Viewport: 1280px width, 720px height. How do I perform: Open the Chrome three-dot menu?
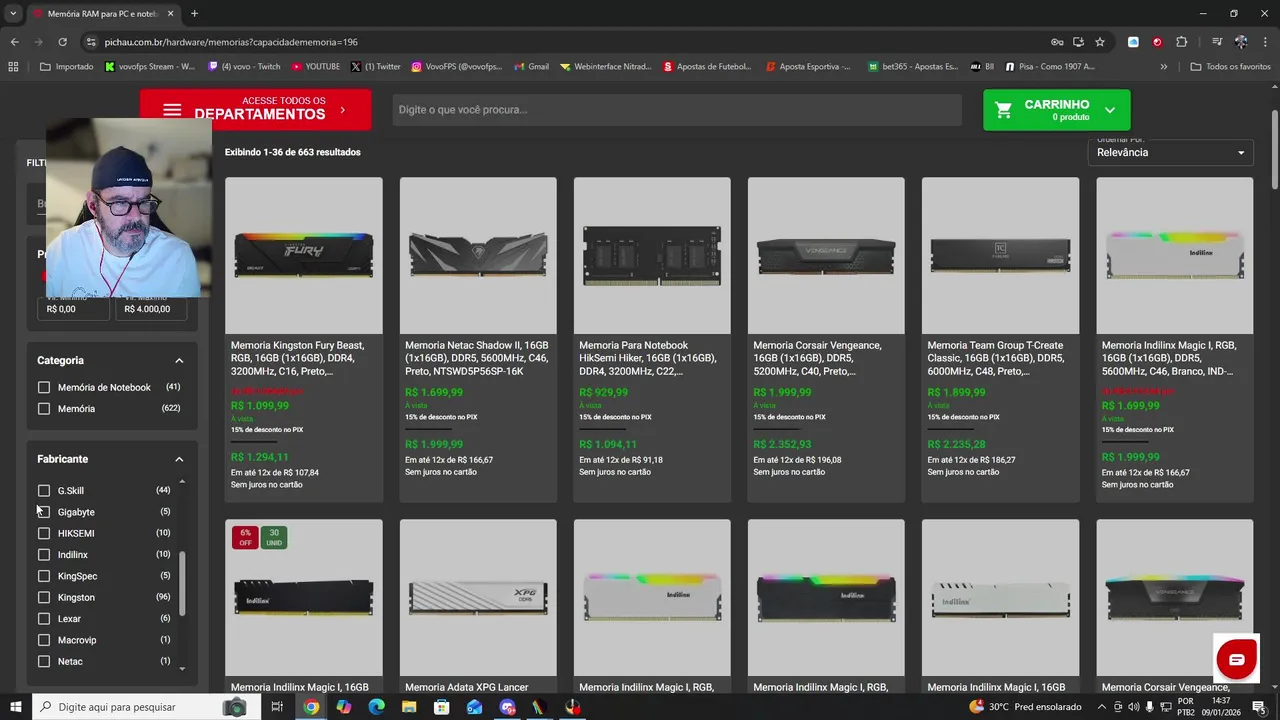coord(1264,42)
